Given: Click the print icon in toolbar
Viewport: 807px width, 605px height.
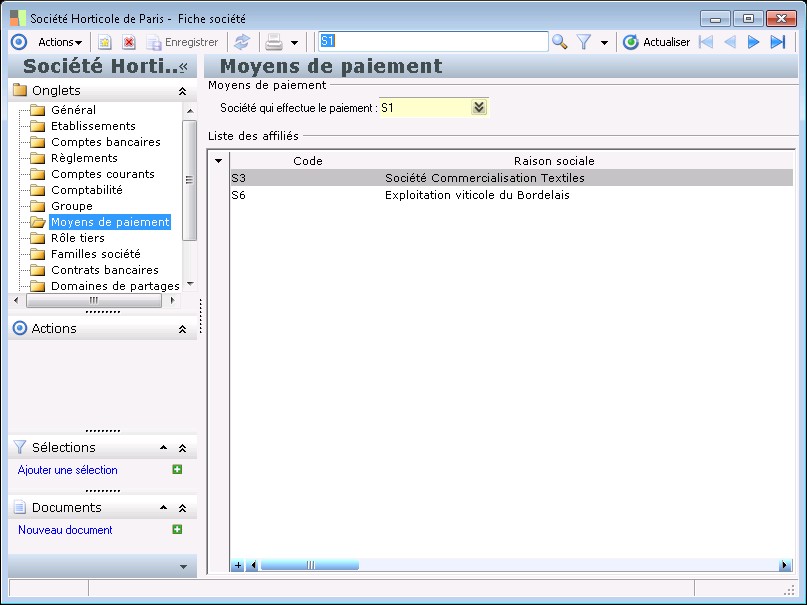Looking at the screenshot, I should click(273, 42).
